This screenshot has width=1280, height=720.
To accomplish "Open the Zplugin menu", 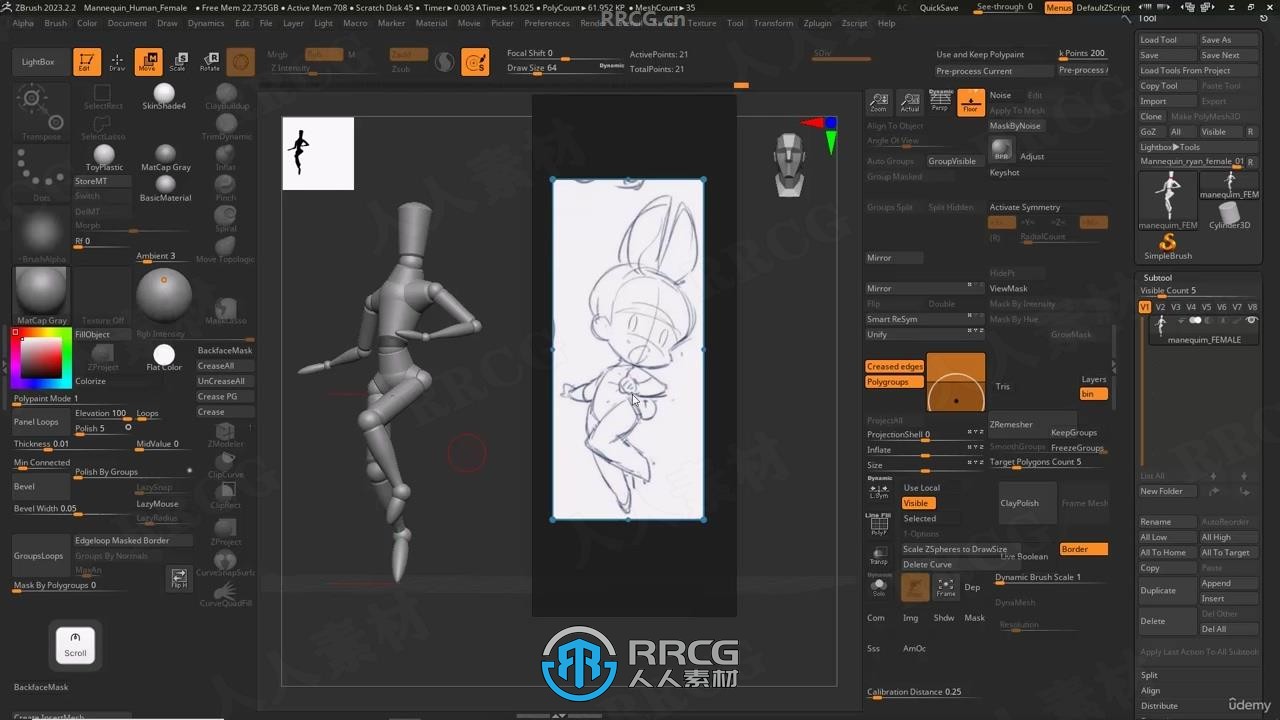I will (x=817, y=23).
